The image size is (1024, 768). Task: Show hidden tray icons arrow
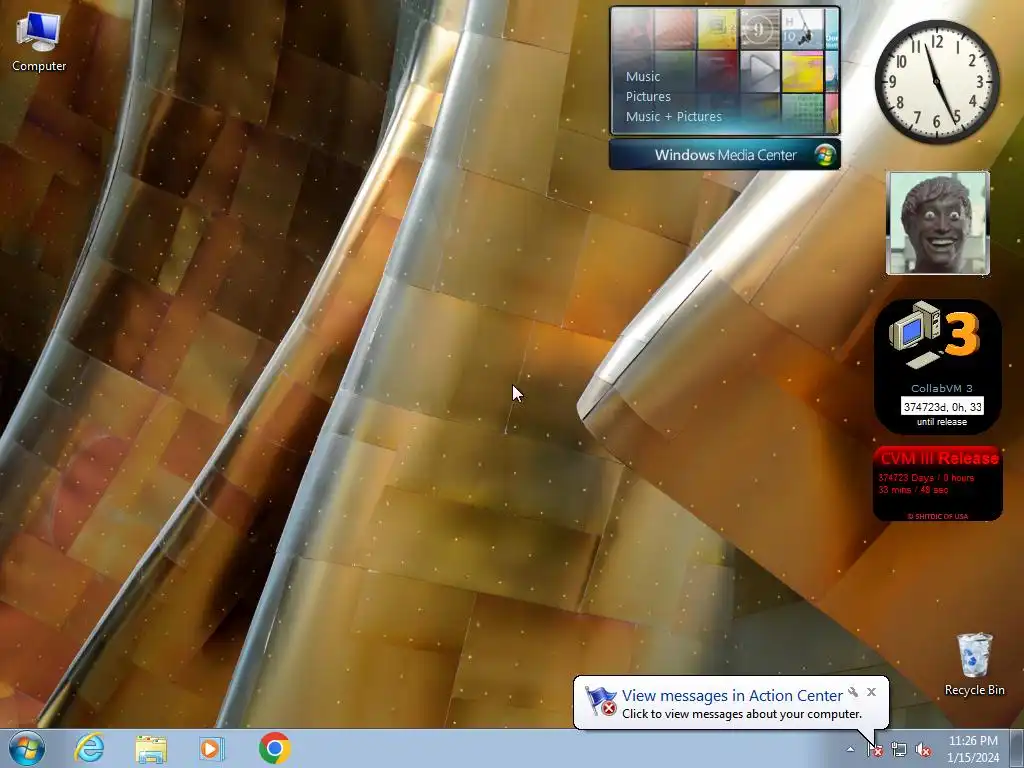[850, 749]
